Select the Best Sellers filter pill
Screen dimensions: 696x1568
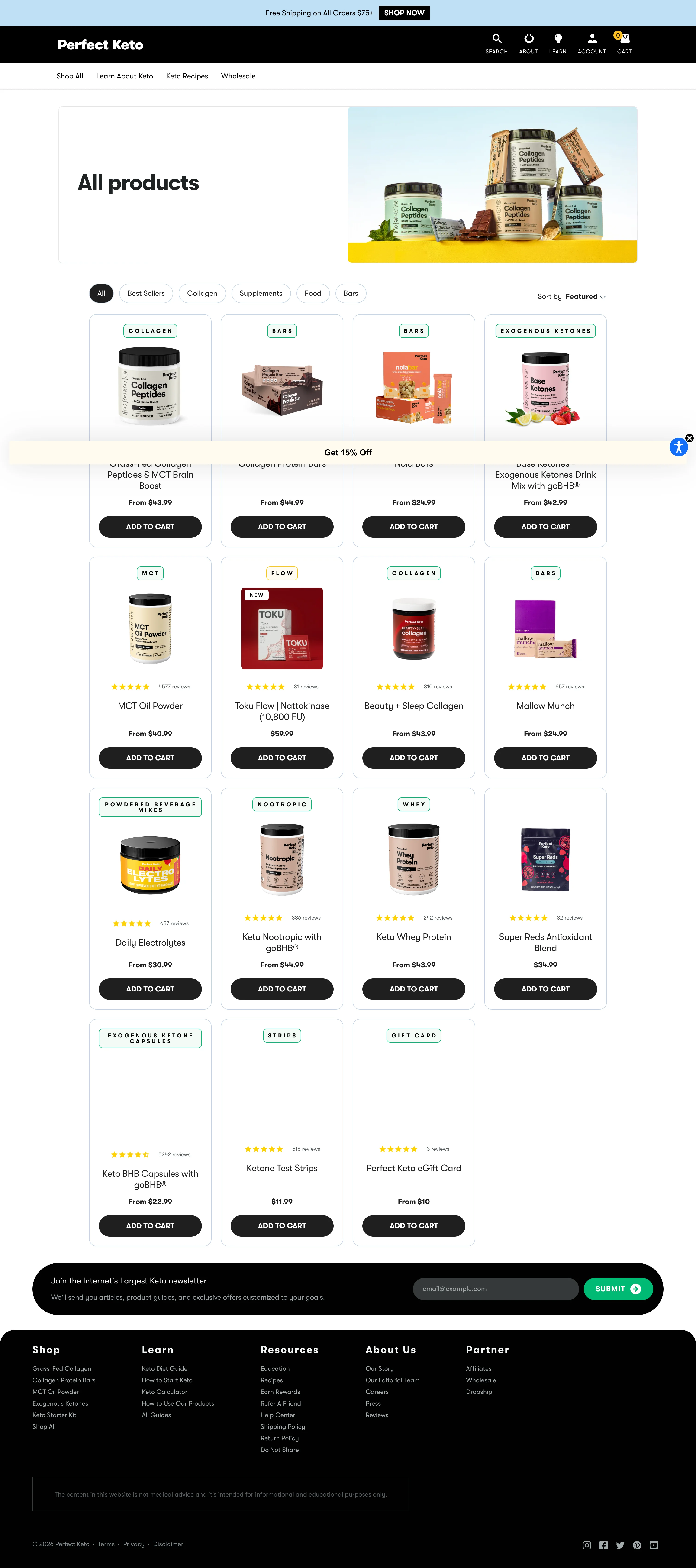pyautogui.click(x=146, y=293)
